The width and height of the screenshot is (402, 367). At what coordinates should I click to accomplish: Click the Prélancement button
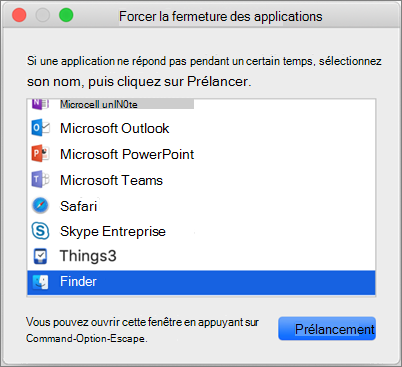click(x=327, y=329)
